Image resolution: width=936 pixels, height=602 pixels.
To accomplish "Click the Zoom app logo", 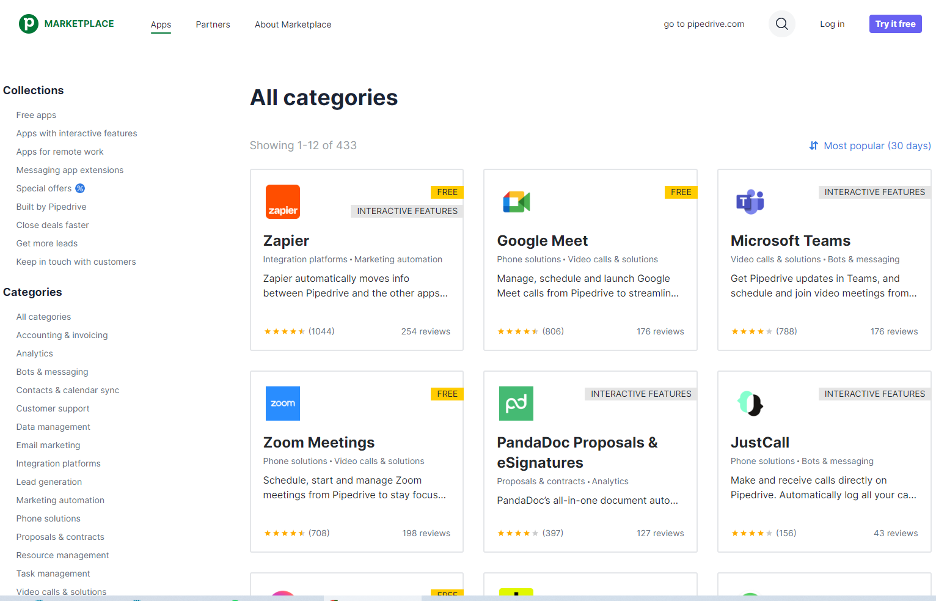I will coord(282,404).
